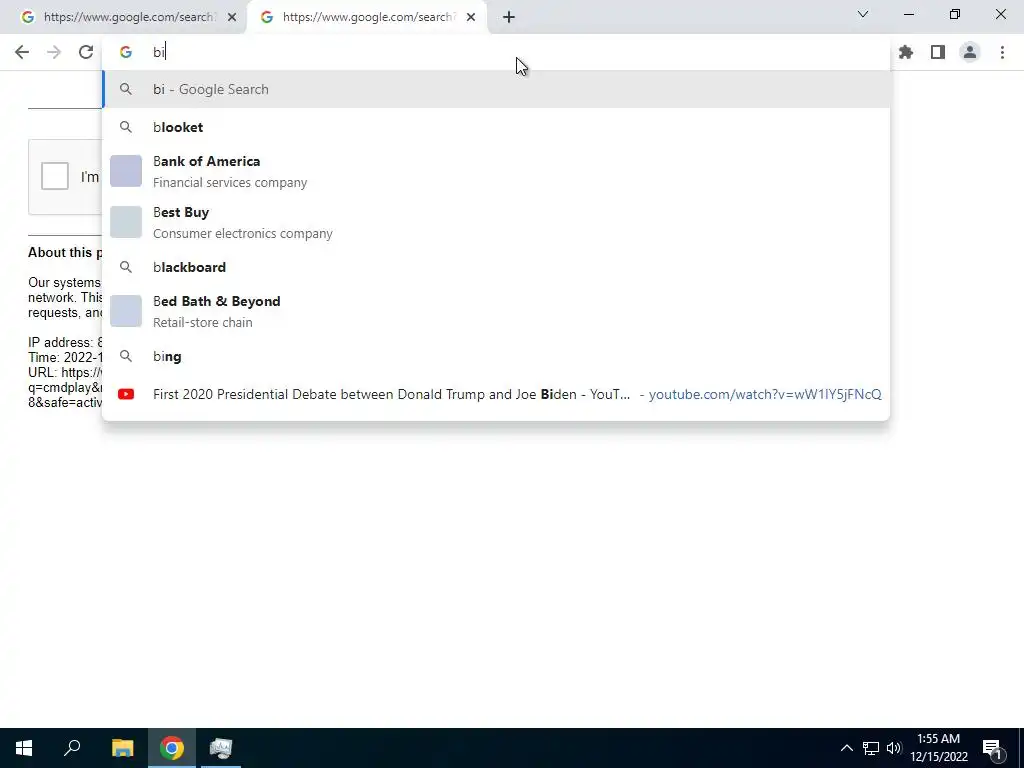Image resolution: width=1024 pixels, height=768 pixels.
Task: Open the Windows Start menu
Action: pyautogui.click(x=24, y=748)
